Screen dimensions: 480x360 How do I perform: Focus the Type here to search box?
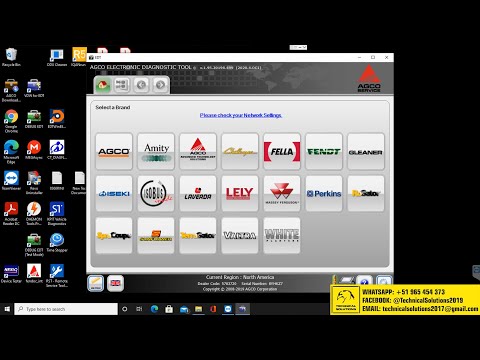point(66,309)
